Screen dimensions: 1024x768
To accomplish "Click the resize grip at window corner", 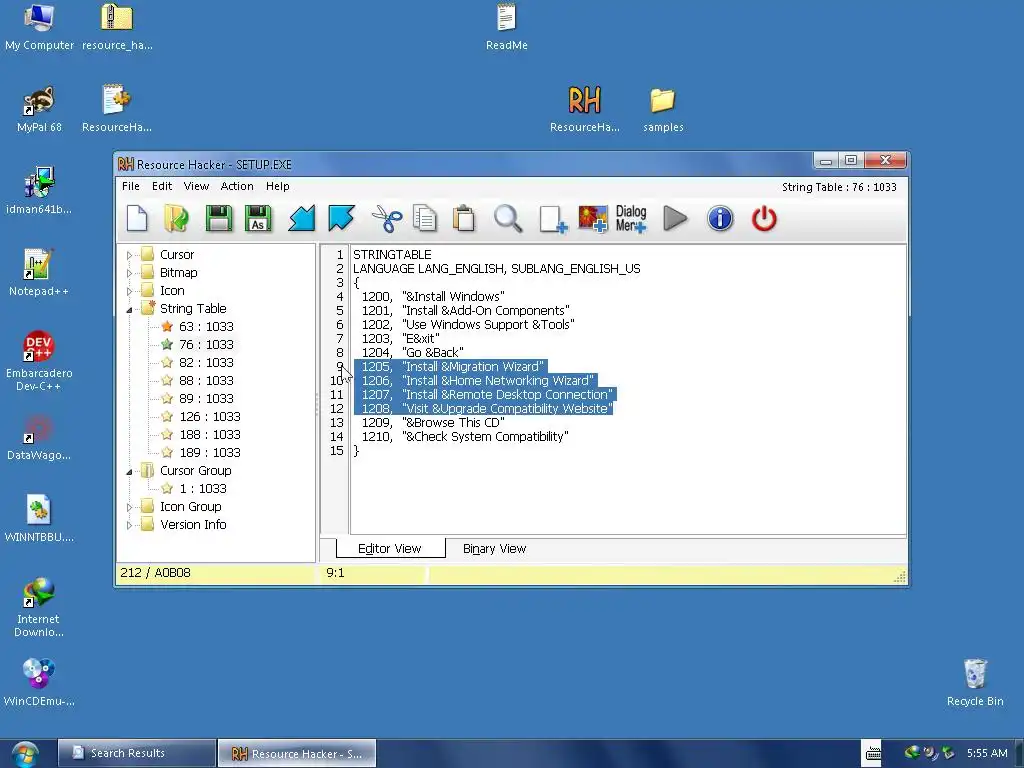I will click(899, 575).
